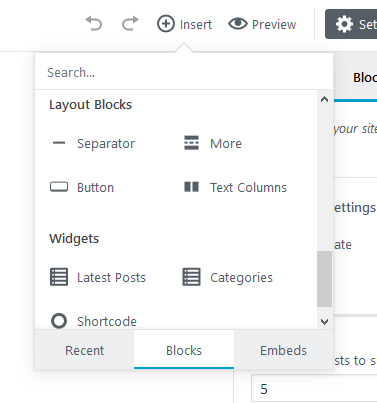377x403 pixels.
Task: Insert a Button block
Action: [82, 187]
